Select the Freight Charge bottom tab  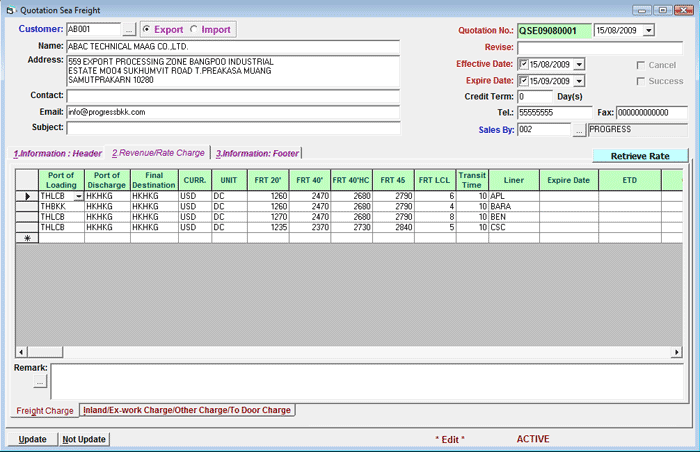[45, 410]
